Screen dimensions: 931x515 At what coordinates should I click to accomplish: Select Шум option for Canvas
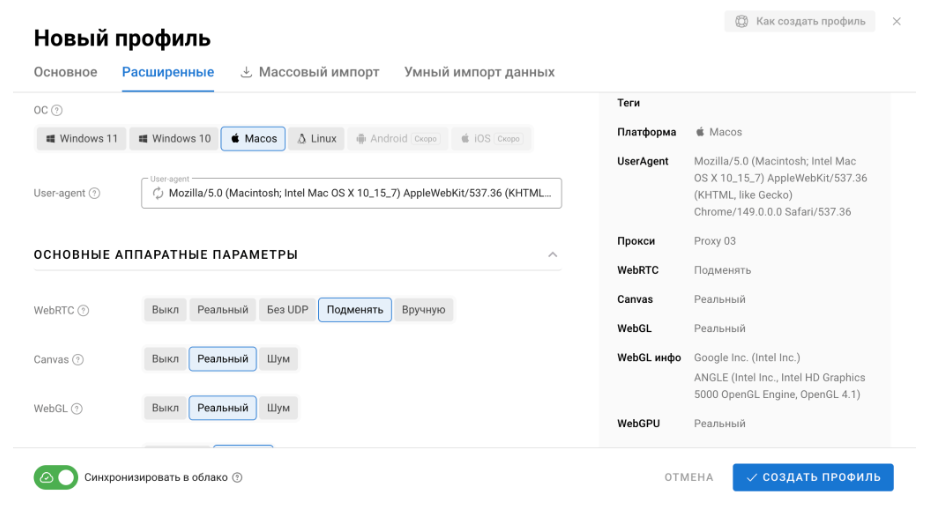(x=278, y=359)
